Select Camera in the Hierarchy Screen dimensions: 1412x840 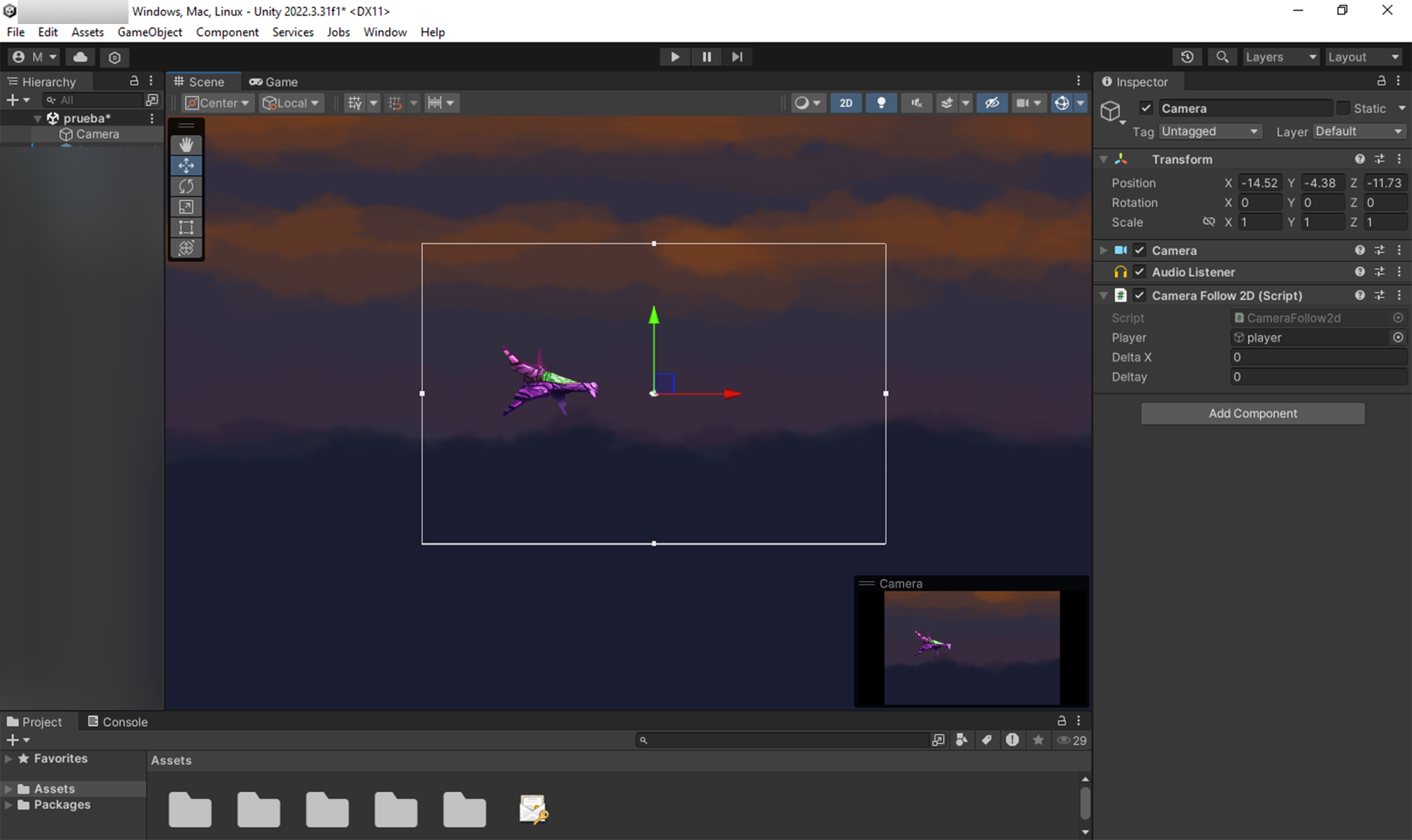pos(97,134)
